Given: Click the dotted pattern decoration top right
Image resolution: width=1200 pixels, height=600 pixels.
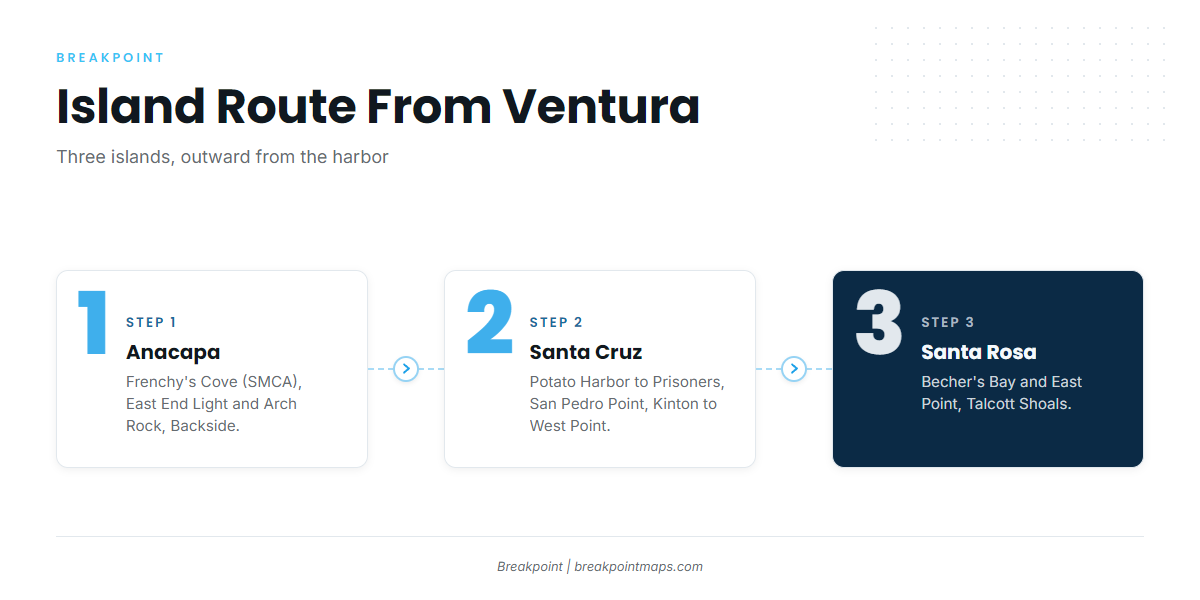Looking at the screenshot, I should tap(1019, 85).
